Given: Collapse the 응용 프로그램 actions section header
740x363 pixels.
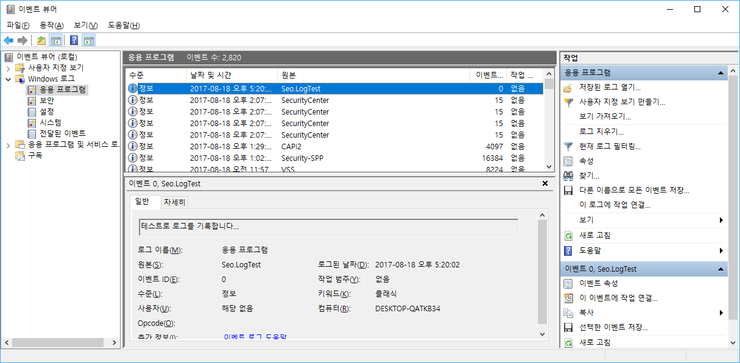Looking at the screenshot, I should pyautogui.click(x=720, y=73).
